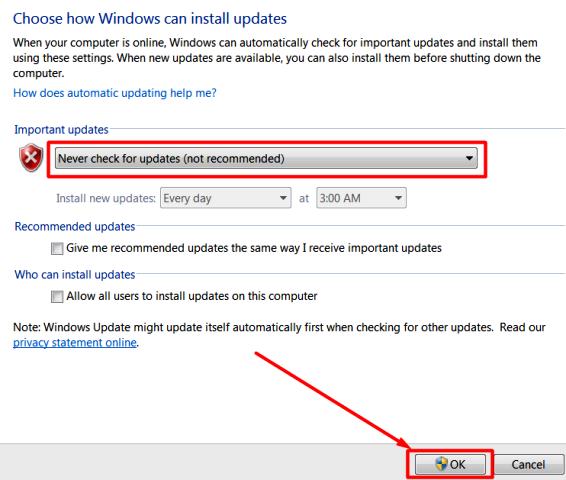566x480 pixels.
Task: Click the 3:00 AM dropdown arrow
Action: 398,198
